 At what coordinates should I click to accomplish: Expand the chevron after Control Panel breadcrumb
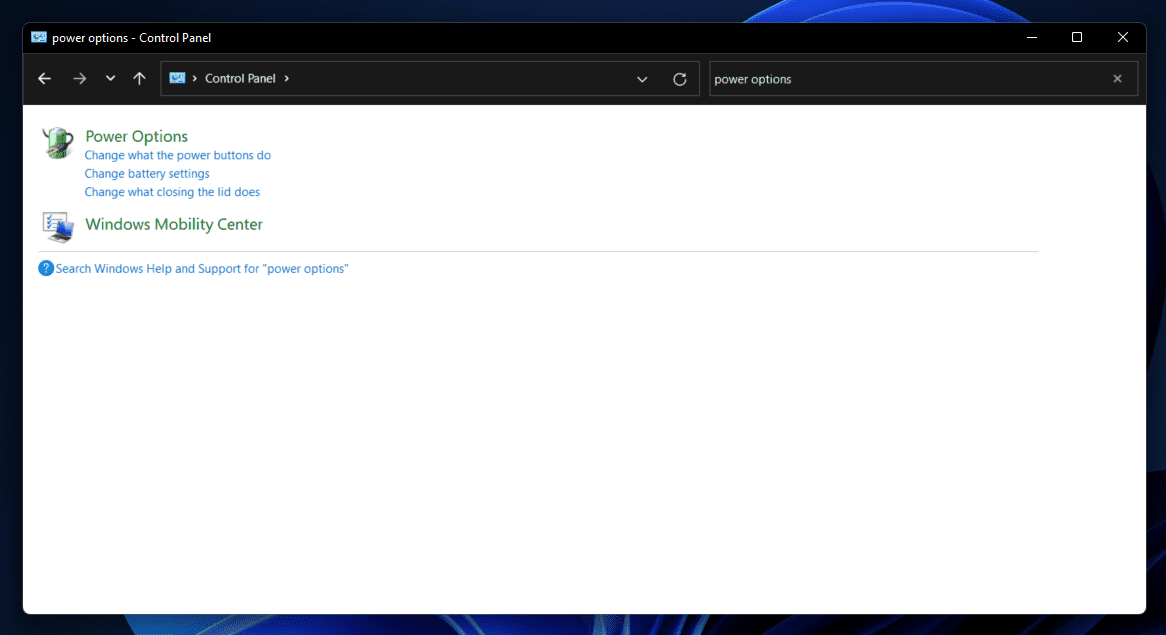point(287,78)
